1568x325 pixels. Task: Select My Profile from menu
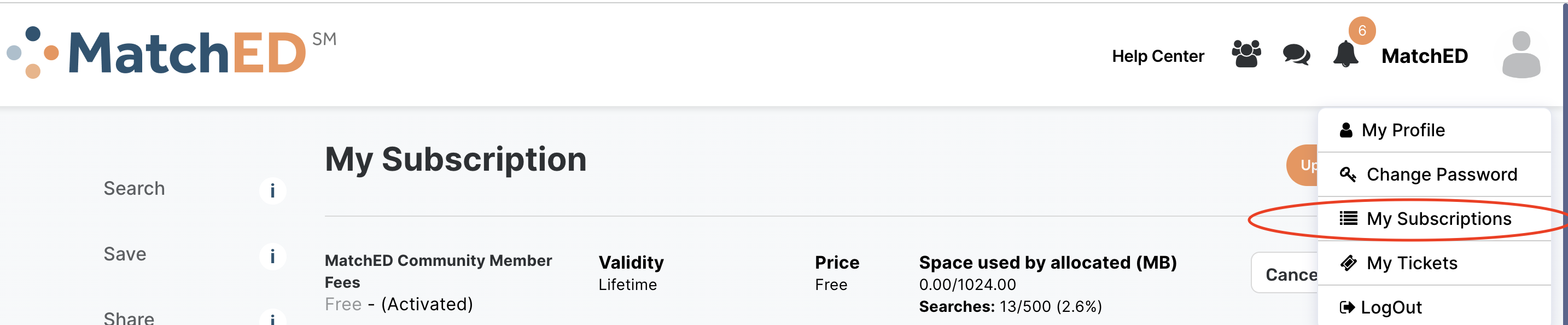(1402, 130)
